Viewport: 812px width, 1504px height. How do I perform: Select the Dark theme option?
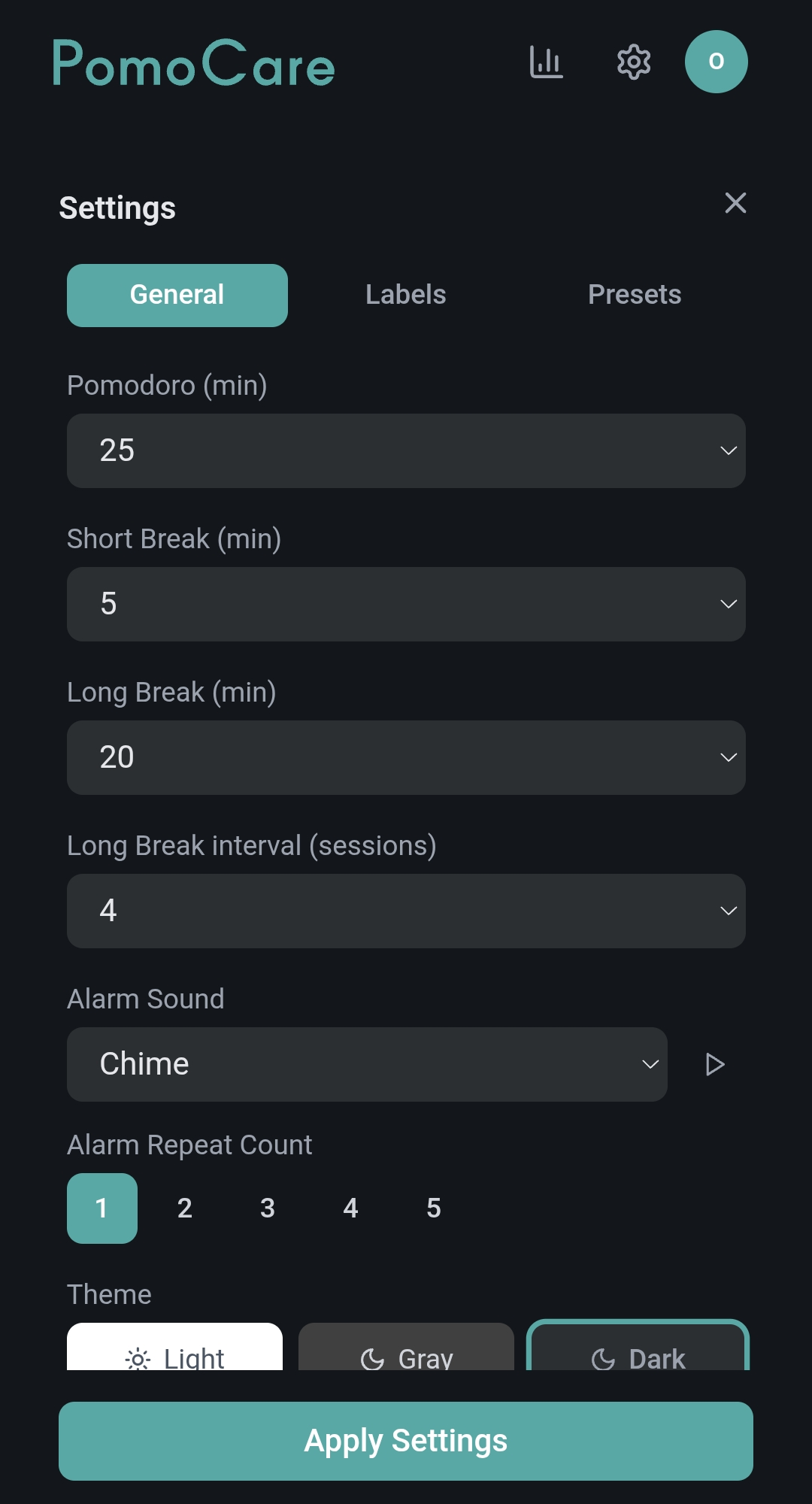pyautogui.click(x=638, y=1352)
